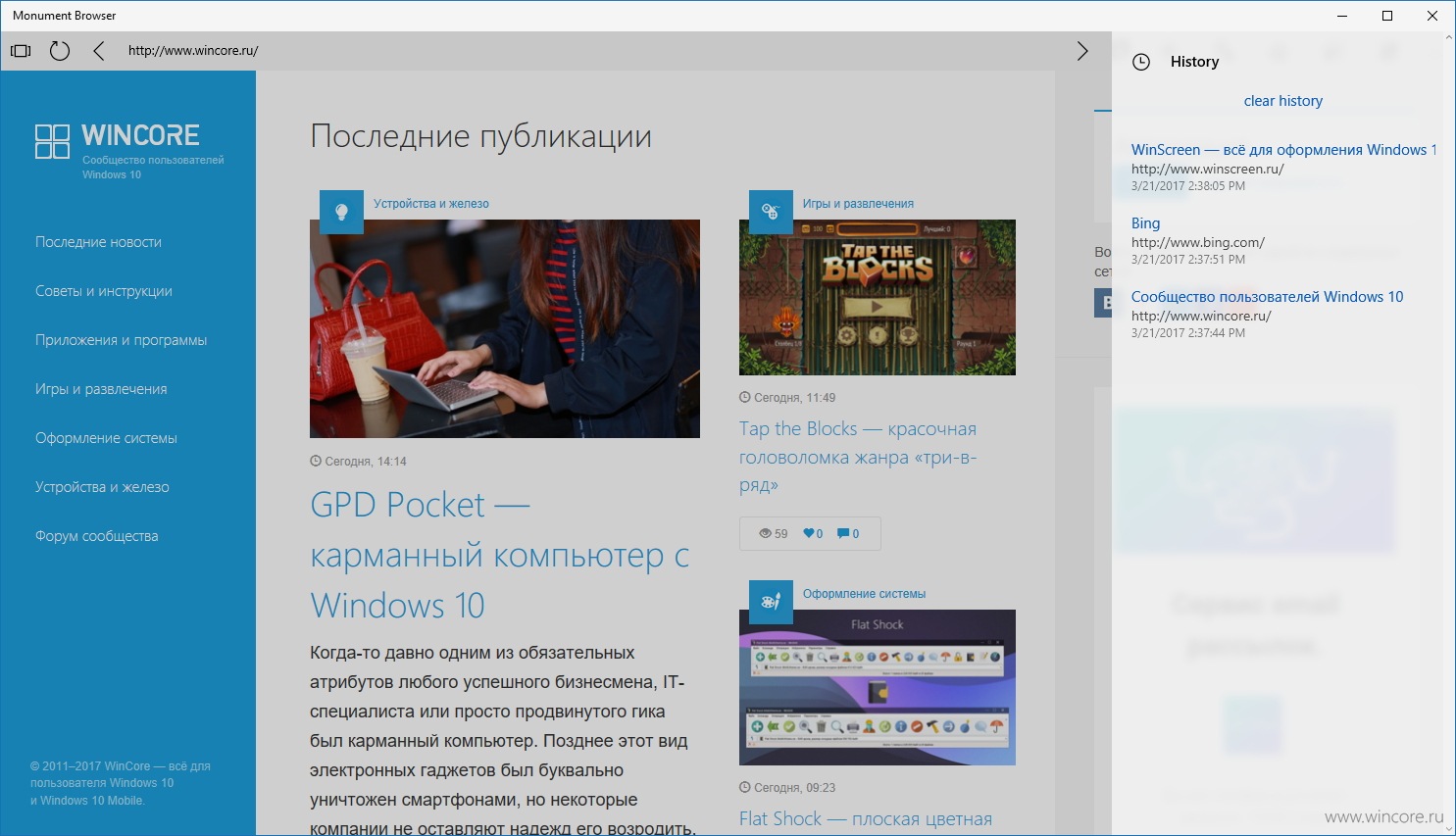Click the comments bubble counter
Screen dimensions: 1456x836
848,534
